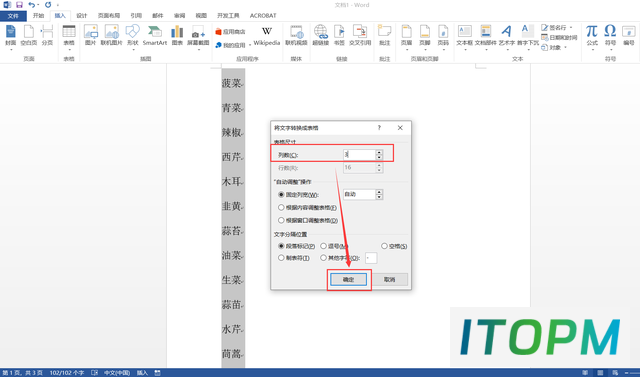Open the Chart insert tool
The height and width of the screenshot is (377, 640).
(177, 35)
